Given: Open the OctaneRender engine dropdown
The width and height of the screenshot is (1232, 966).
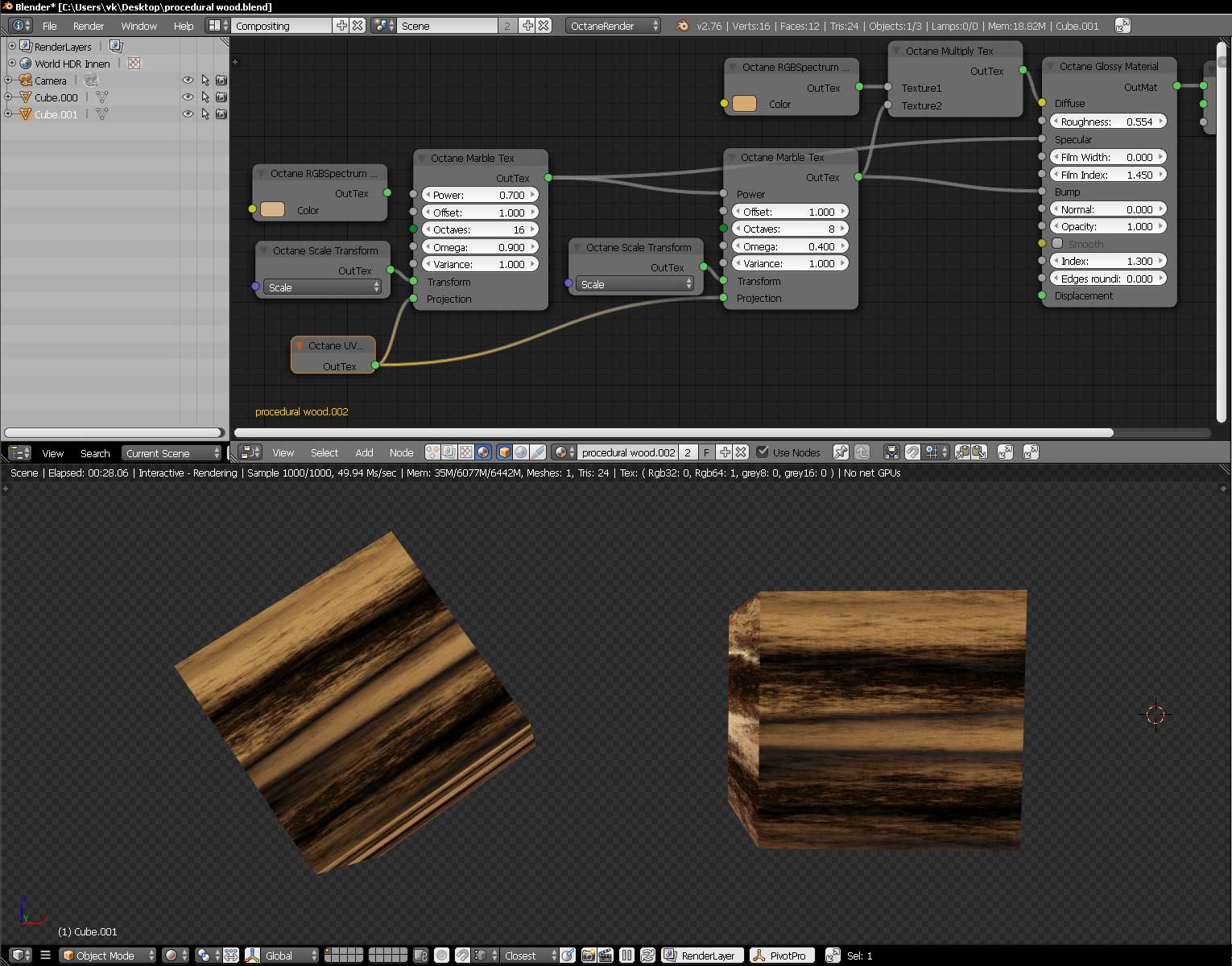Looking at the screenshot, I should pyautogui.click(x=613, y=26).
